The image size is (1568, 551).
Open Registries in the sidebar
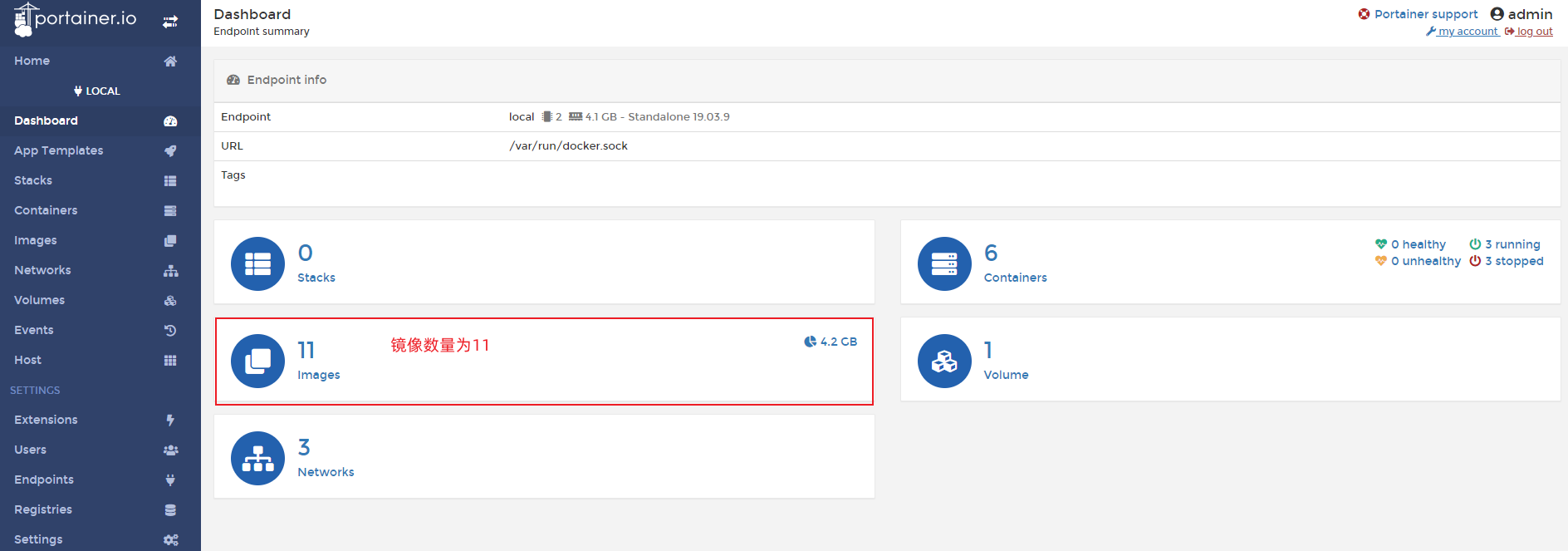100,509
